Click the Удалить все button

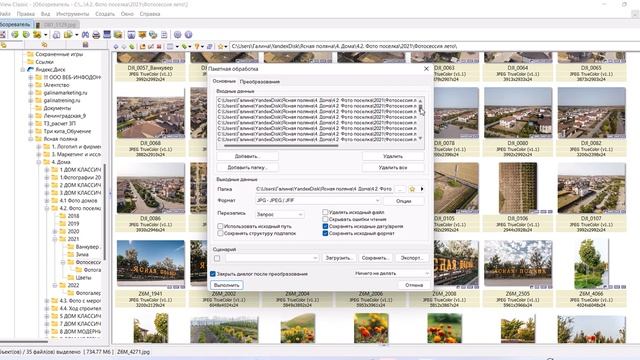tap(393, 167)
